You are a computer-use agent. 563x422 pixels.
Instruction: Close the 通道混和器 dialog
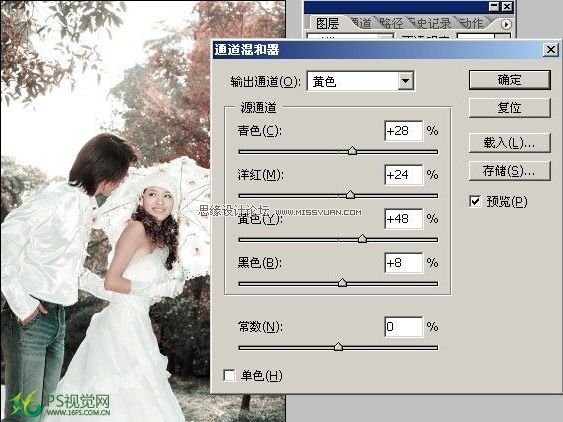click(x=551, y=50)
